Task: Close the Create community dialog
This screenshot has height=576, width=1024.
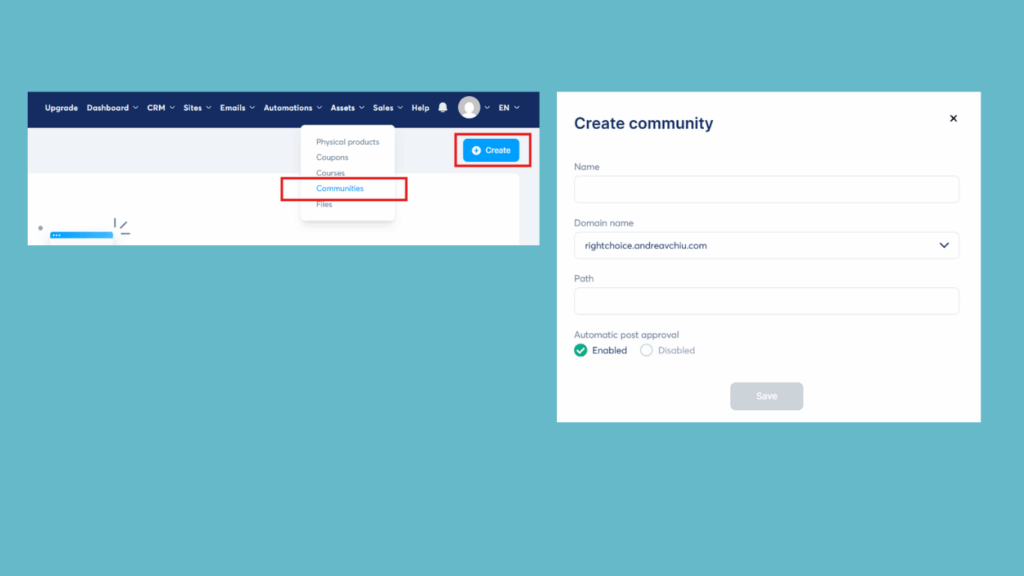Action: 953,118
